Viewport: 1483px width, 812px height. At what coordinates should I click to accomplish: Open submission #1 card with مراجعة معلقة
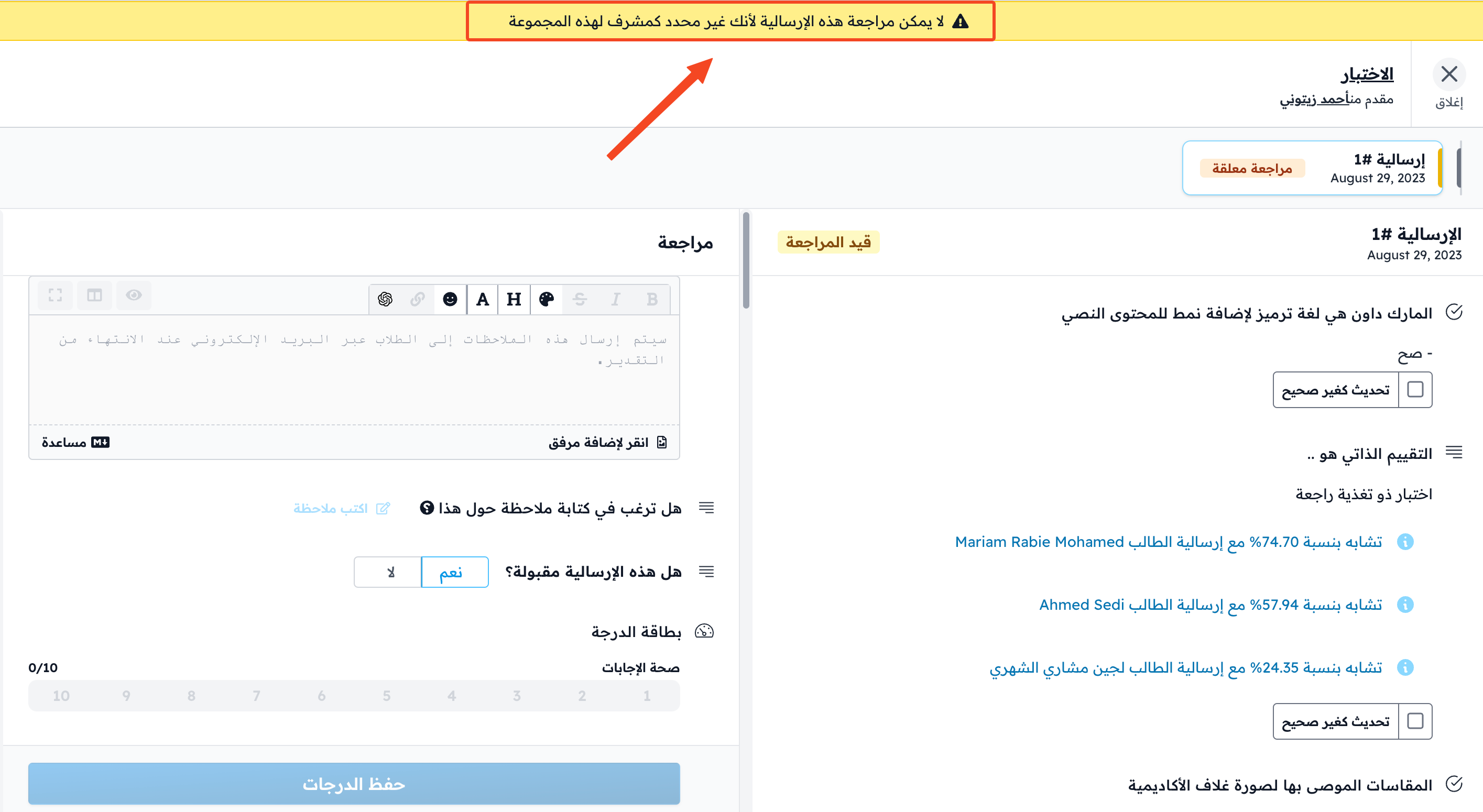1312,168
